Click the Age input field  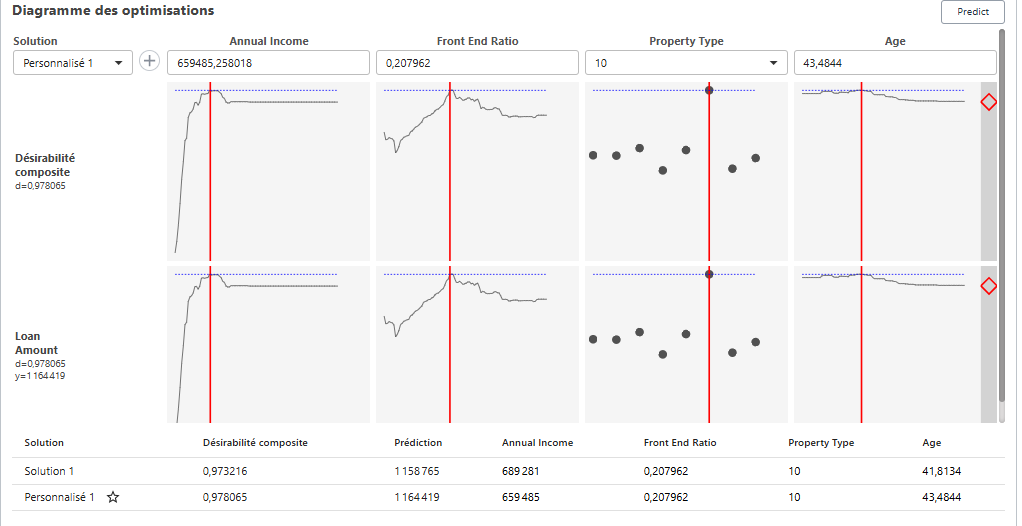pyautogui.click(x=894, y=63)
